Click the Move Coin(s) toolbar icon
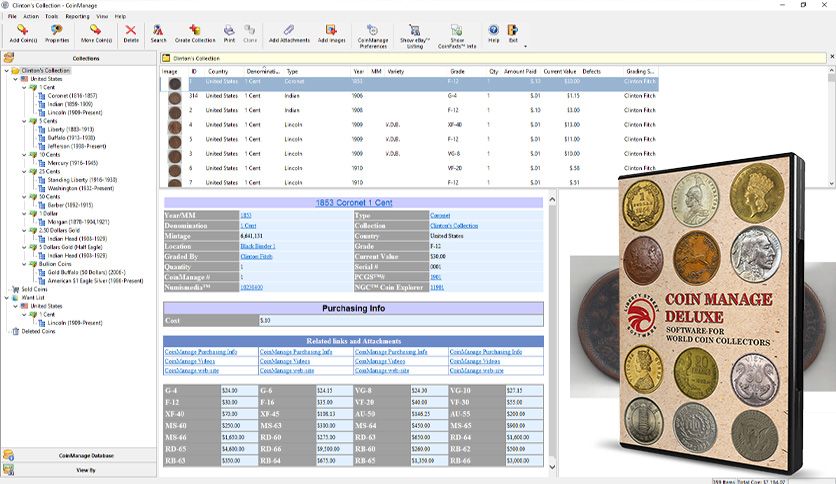The height and width of the screenshot is (484, 836). 95,29
